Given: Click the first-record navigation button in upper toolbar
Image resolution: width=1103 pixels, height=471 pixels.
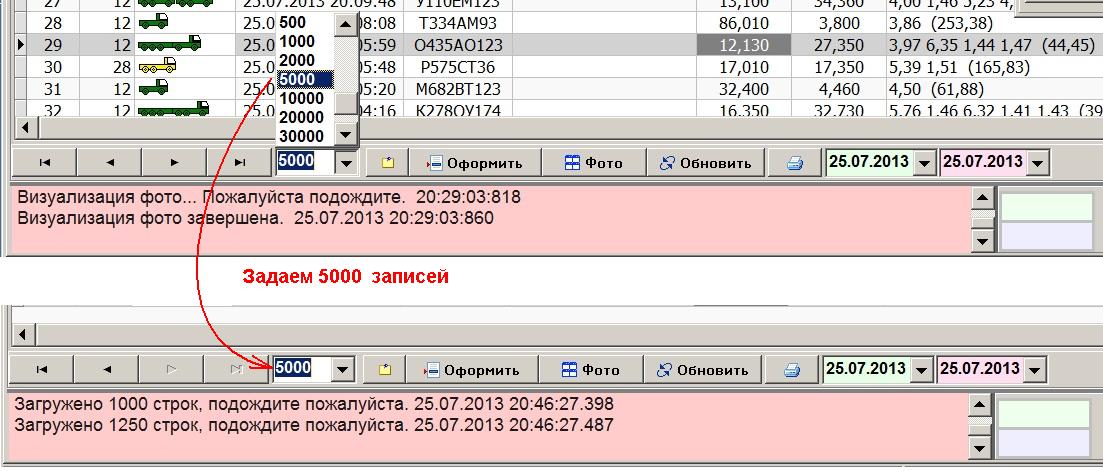Looking at the screenshot, I should click(45, 163).
